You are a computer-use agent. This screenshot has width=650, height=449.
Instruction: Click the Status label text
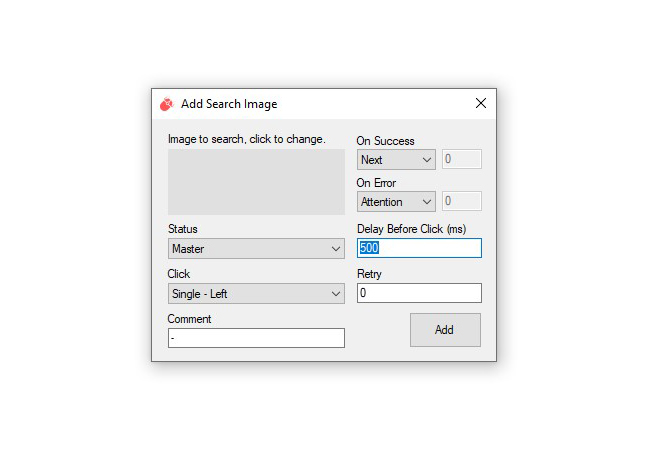[183, 229]
